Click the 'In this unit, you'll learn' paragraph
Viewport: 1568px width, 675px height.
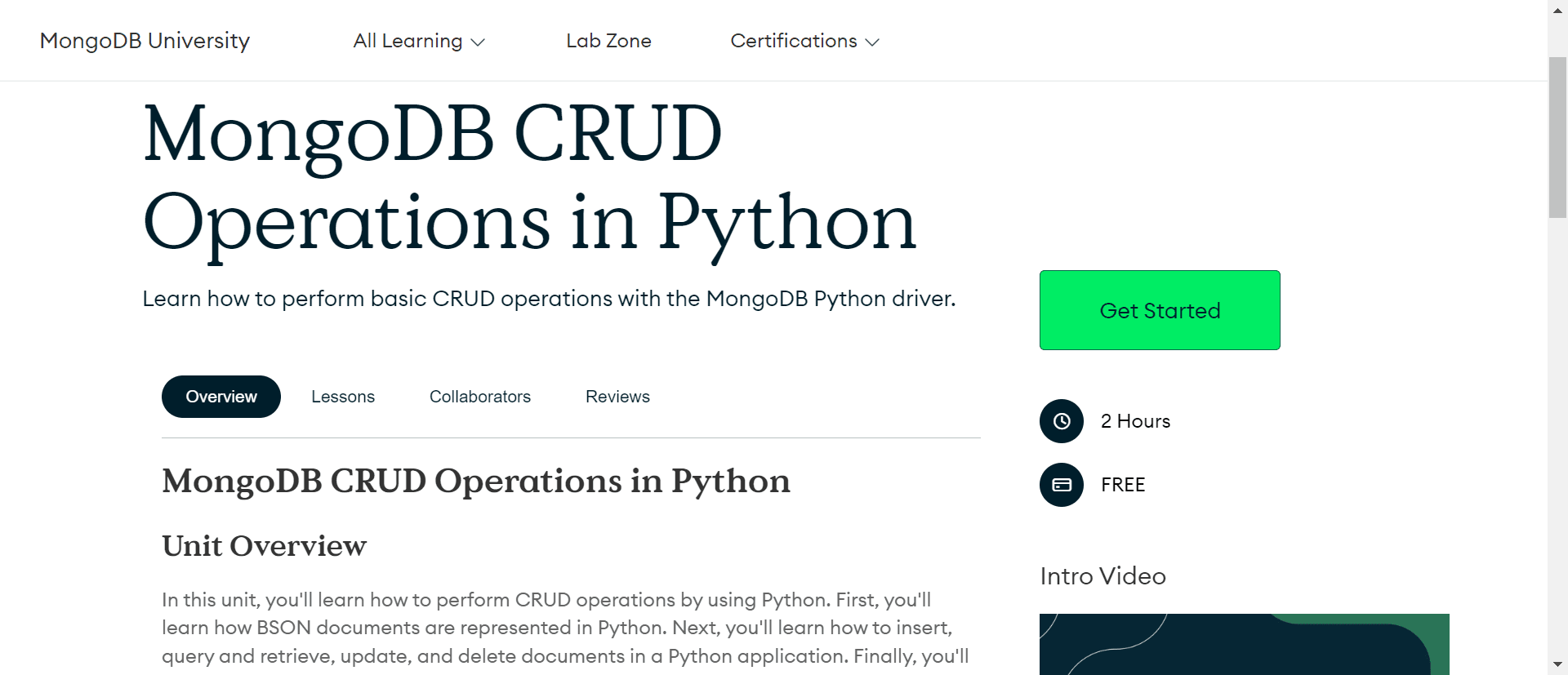pyautogui.click(x=565, y=628)
